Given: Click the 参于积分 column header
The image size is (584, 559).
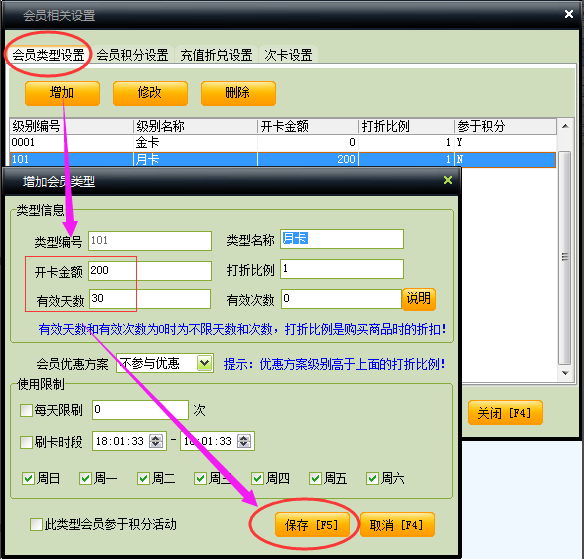Looking at the screenshot, I should coord(505,126).
